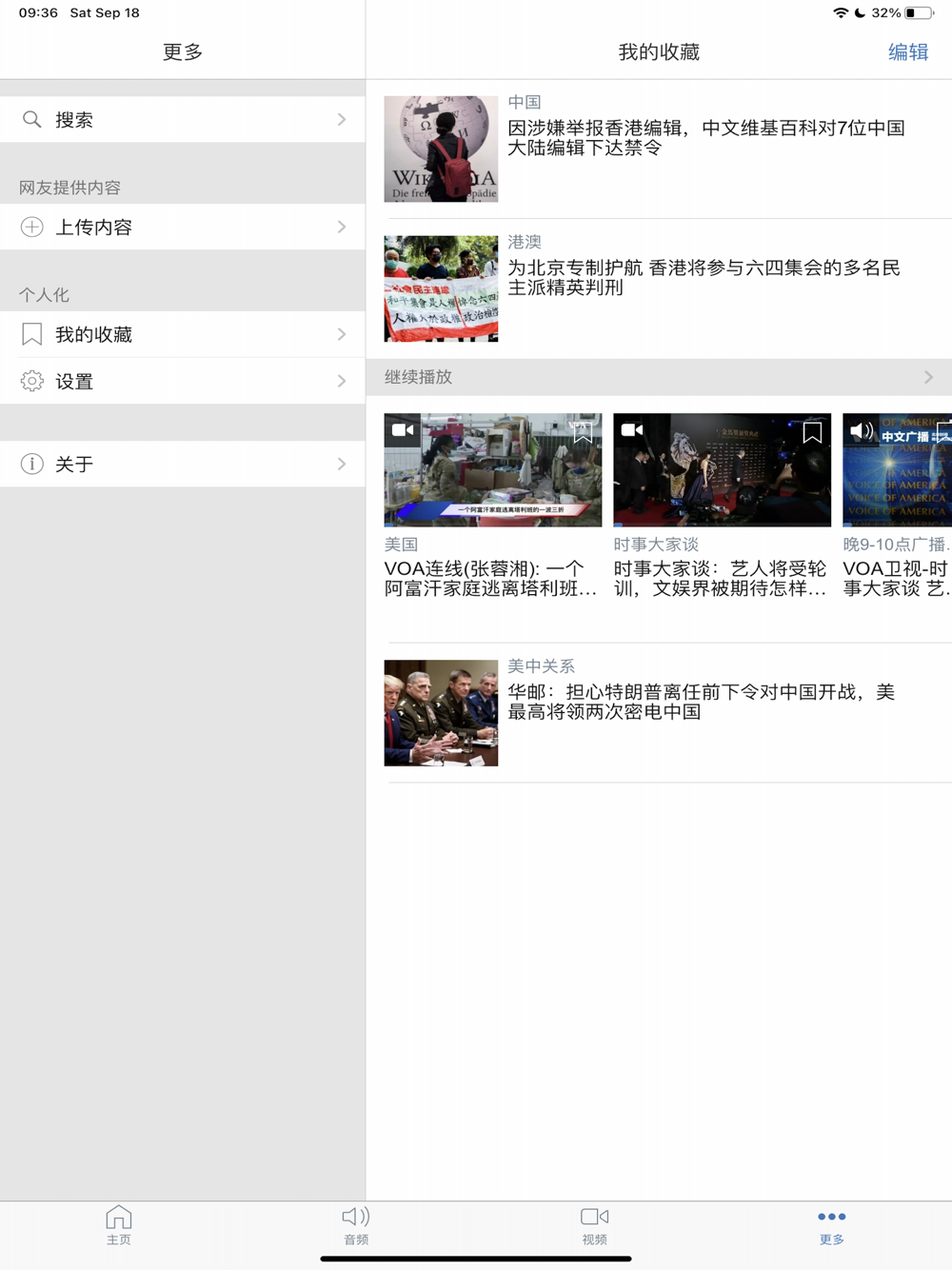Toggle bookmark on 时事大家谈 艺人 video
952x1270 pixels.
[812, 432]
